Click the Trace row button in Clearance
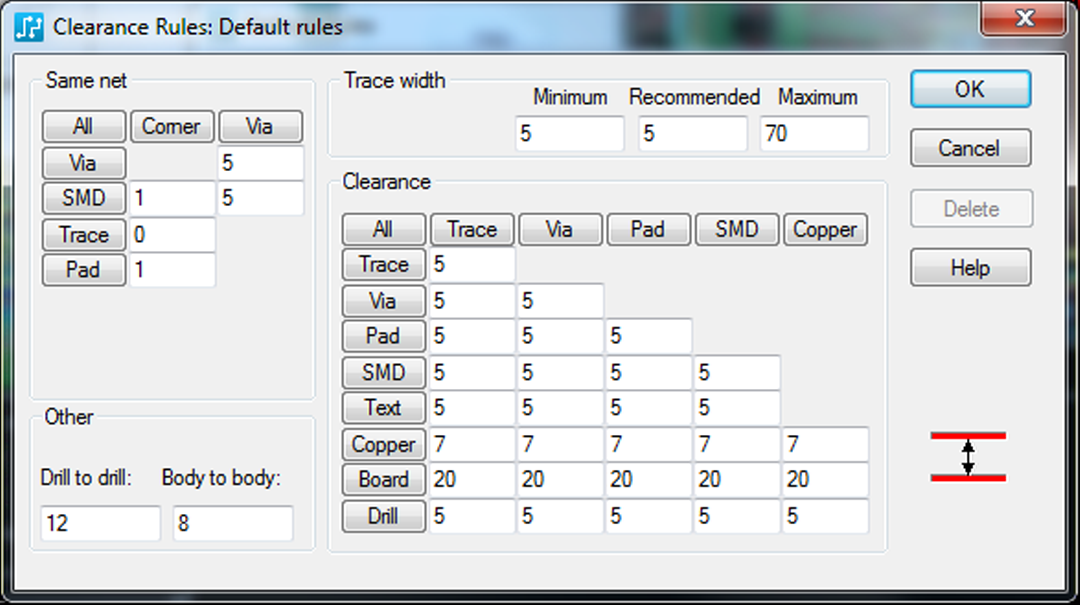The image size is (1080, 605). tap(384, 265)
